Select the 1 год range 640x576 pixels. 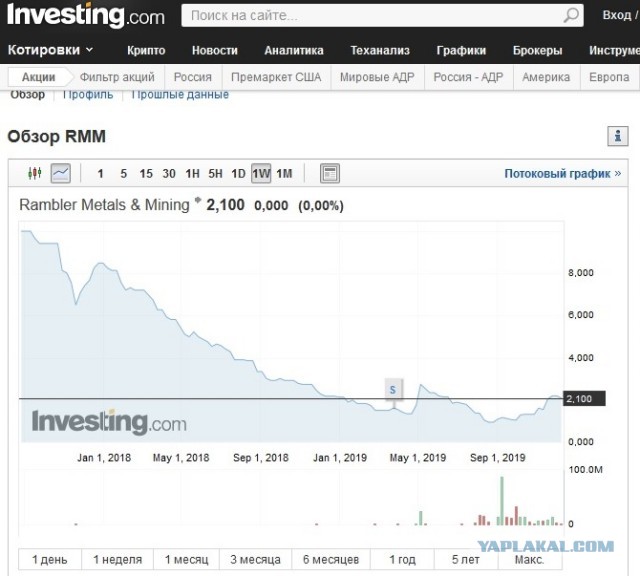click(402, 559)
